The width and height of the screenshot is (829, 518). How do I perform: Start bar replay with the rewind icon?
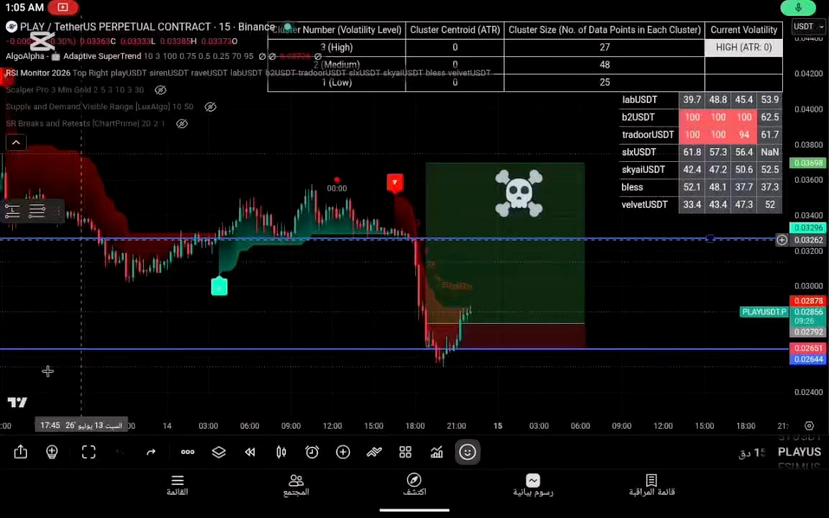[x=250, y=452]
